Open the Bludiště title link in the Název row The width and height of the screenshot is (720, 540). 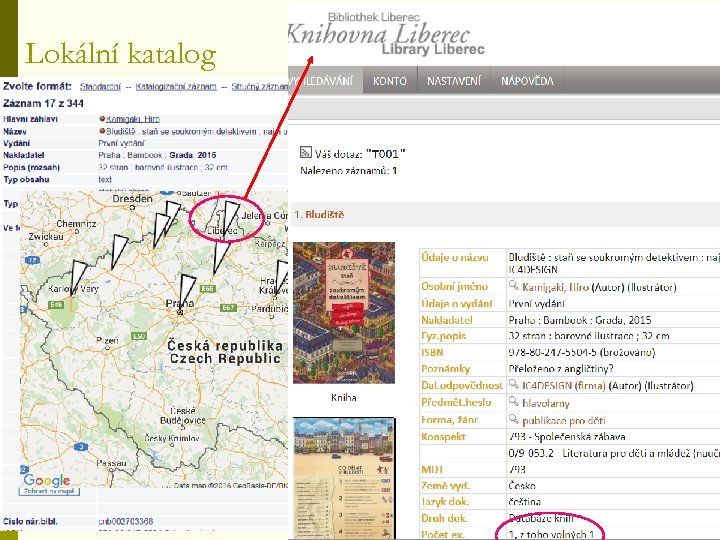[x=197, y=131]
